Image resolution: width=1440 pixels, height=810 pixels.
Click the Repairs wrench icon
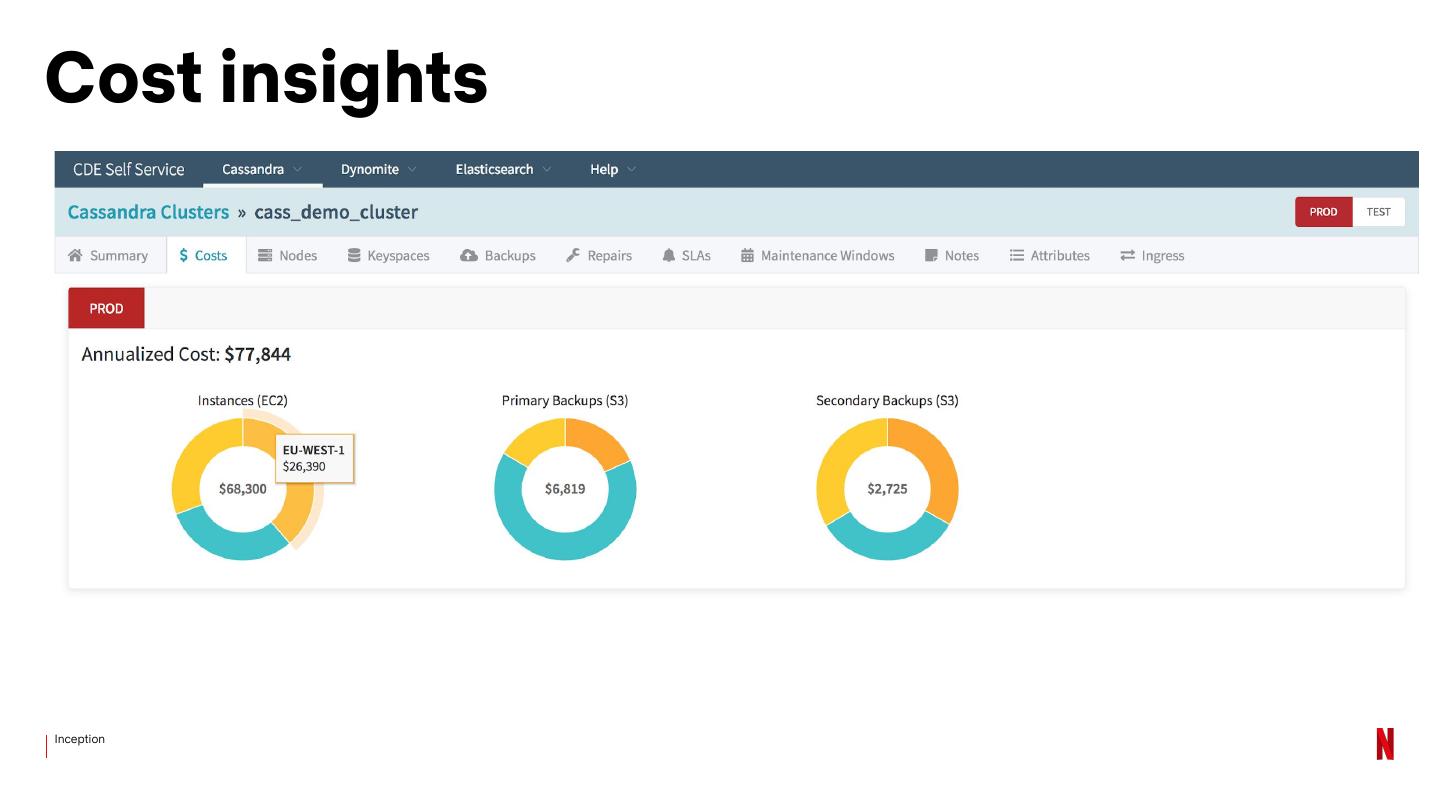point(573,256)
